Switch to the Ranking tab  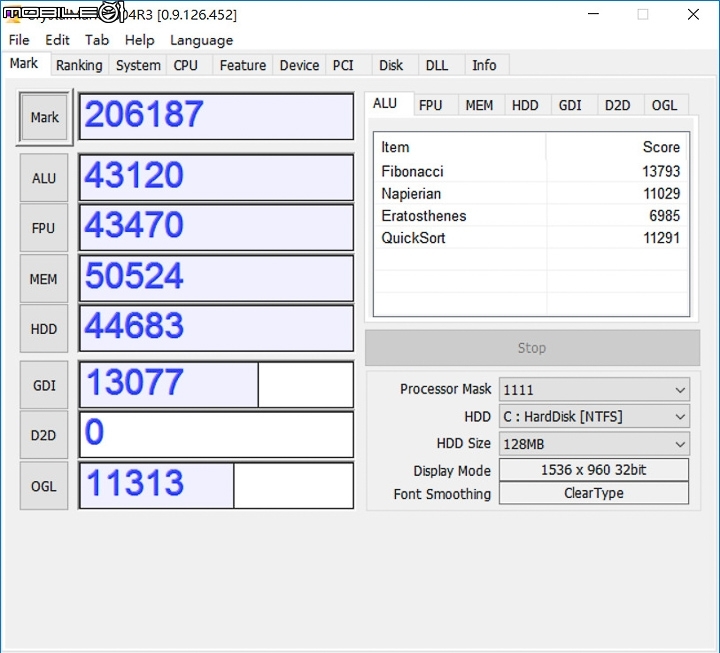click(79, 65)
